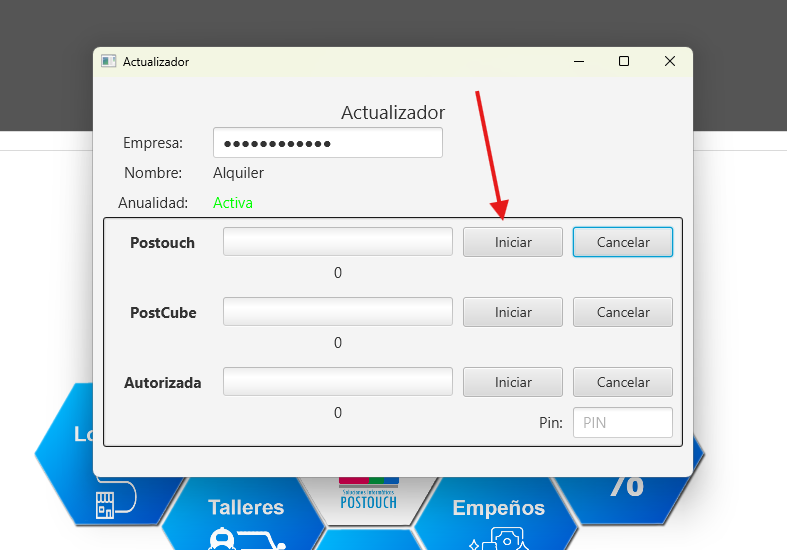787x550 pixels.
Task: Open the Talleres hexagon tile
Action: pos(246,512)
